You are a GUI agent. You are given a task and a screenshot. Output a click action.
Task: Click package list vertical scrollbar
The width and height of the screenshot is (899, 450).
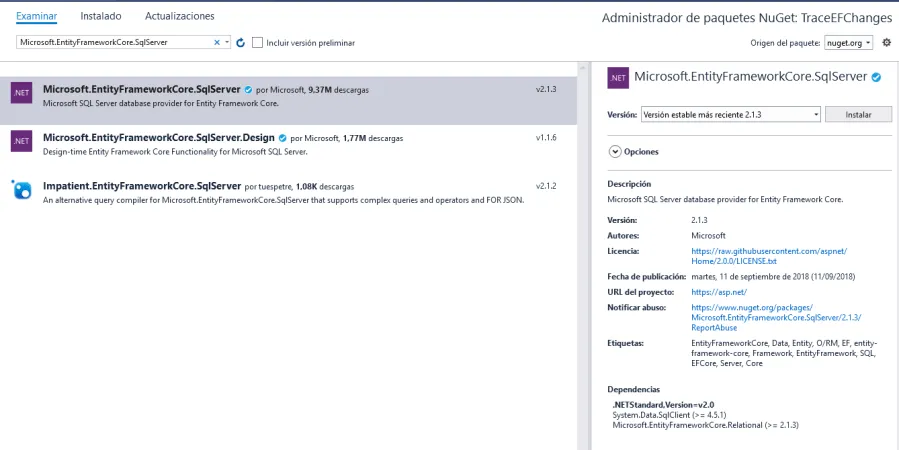pyautogui.click(x=583, y=255)
